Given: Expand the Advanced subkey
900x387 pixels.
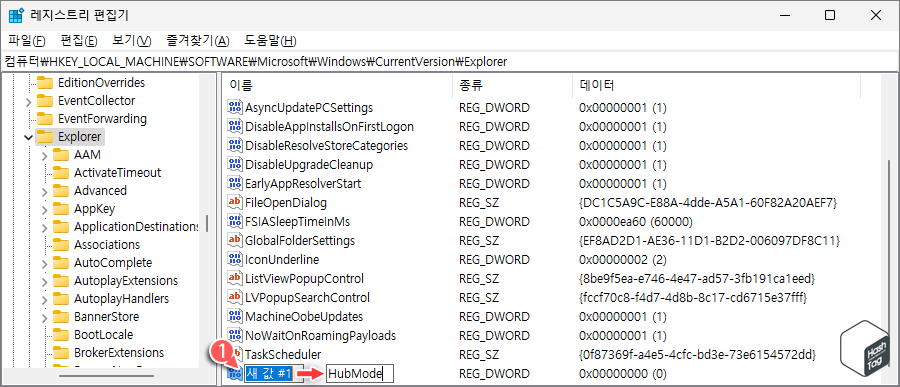Looking at the screenshot, I should 45,191.
